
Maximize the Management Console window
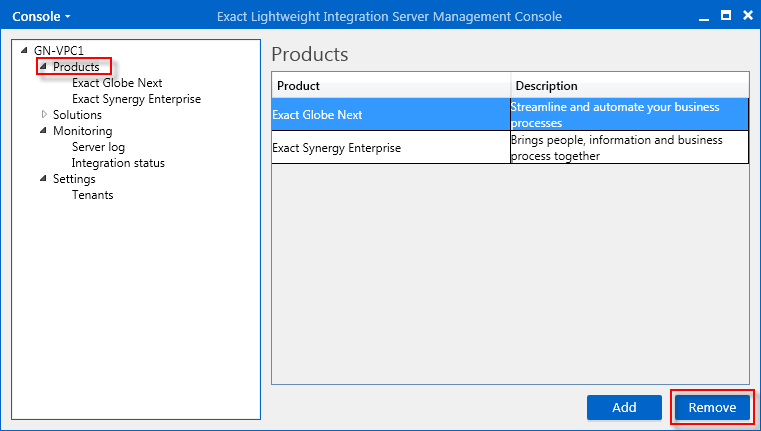[726, 16]
